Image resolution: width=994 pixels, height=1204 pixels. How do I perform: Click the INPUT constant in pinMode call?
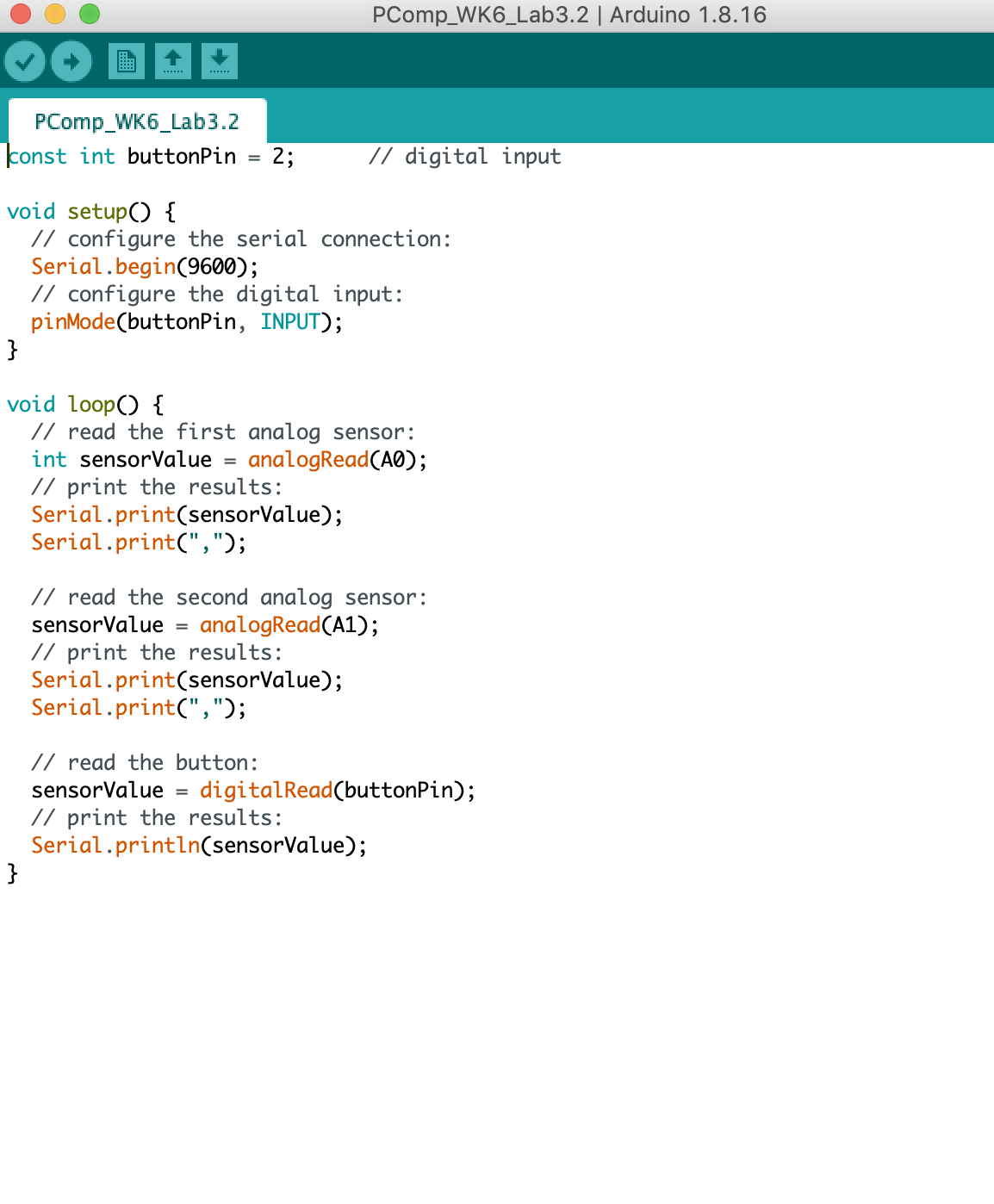point(290,322)
